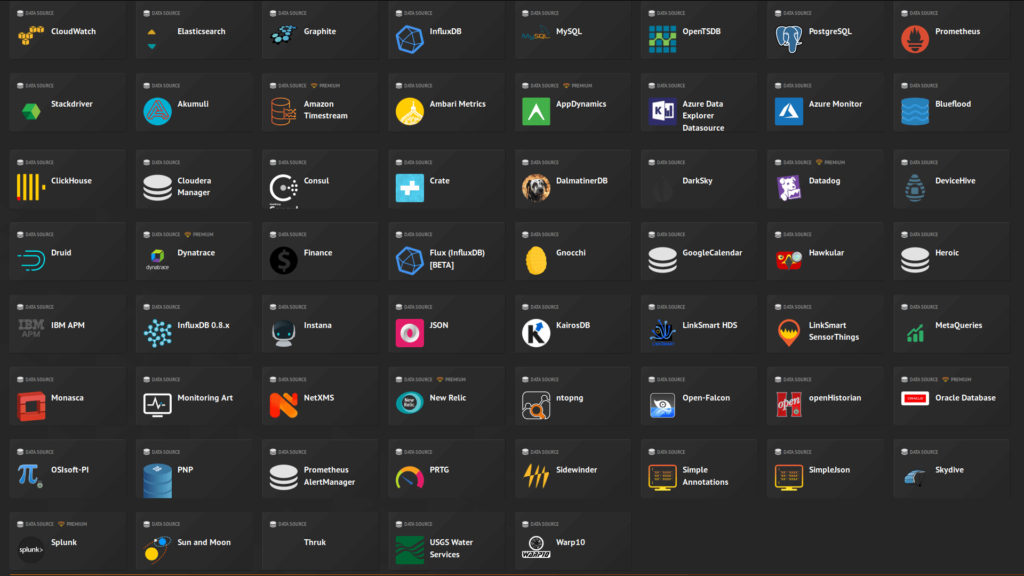Choose the Cloudera Manager data source
Viewport: 1024px width, 576px height.
tap(194, 180)
